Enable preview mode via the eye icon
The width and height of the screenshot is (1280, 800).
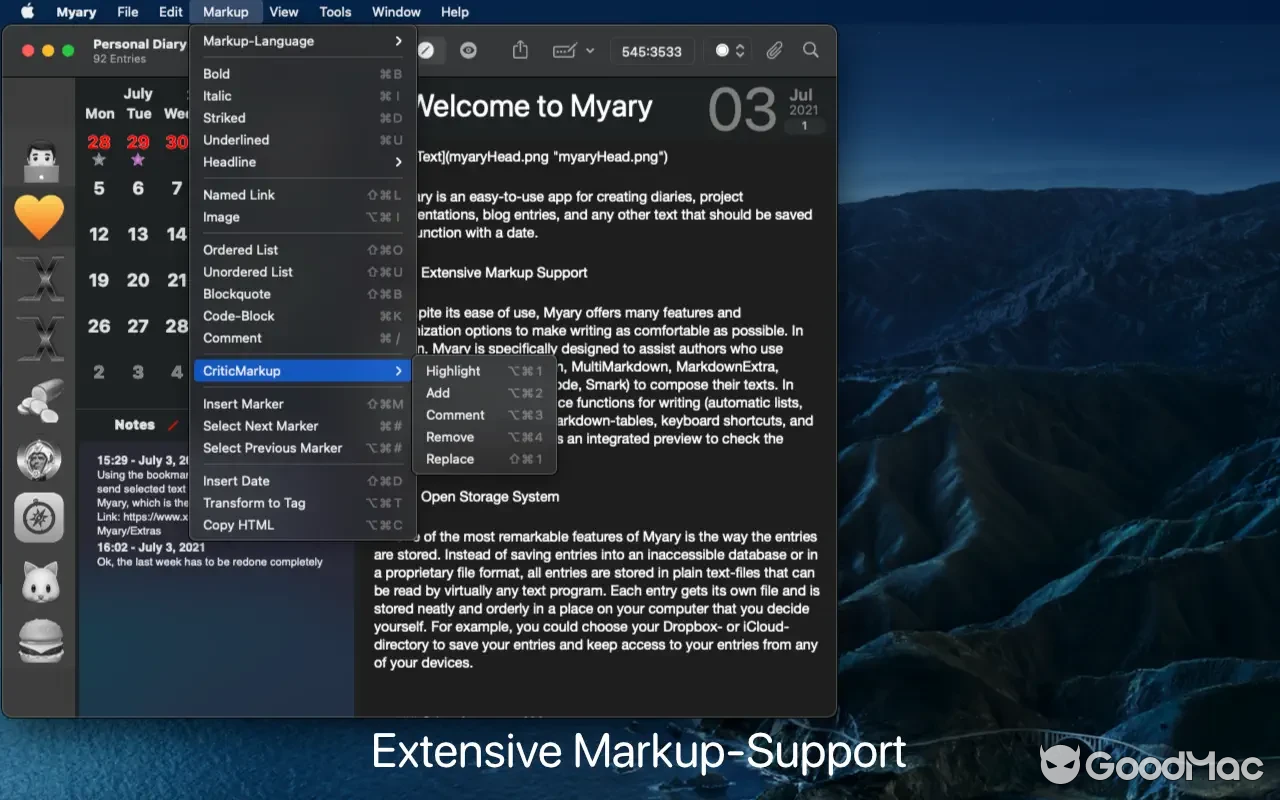click(x=468, y=50)
